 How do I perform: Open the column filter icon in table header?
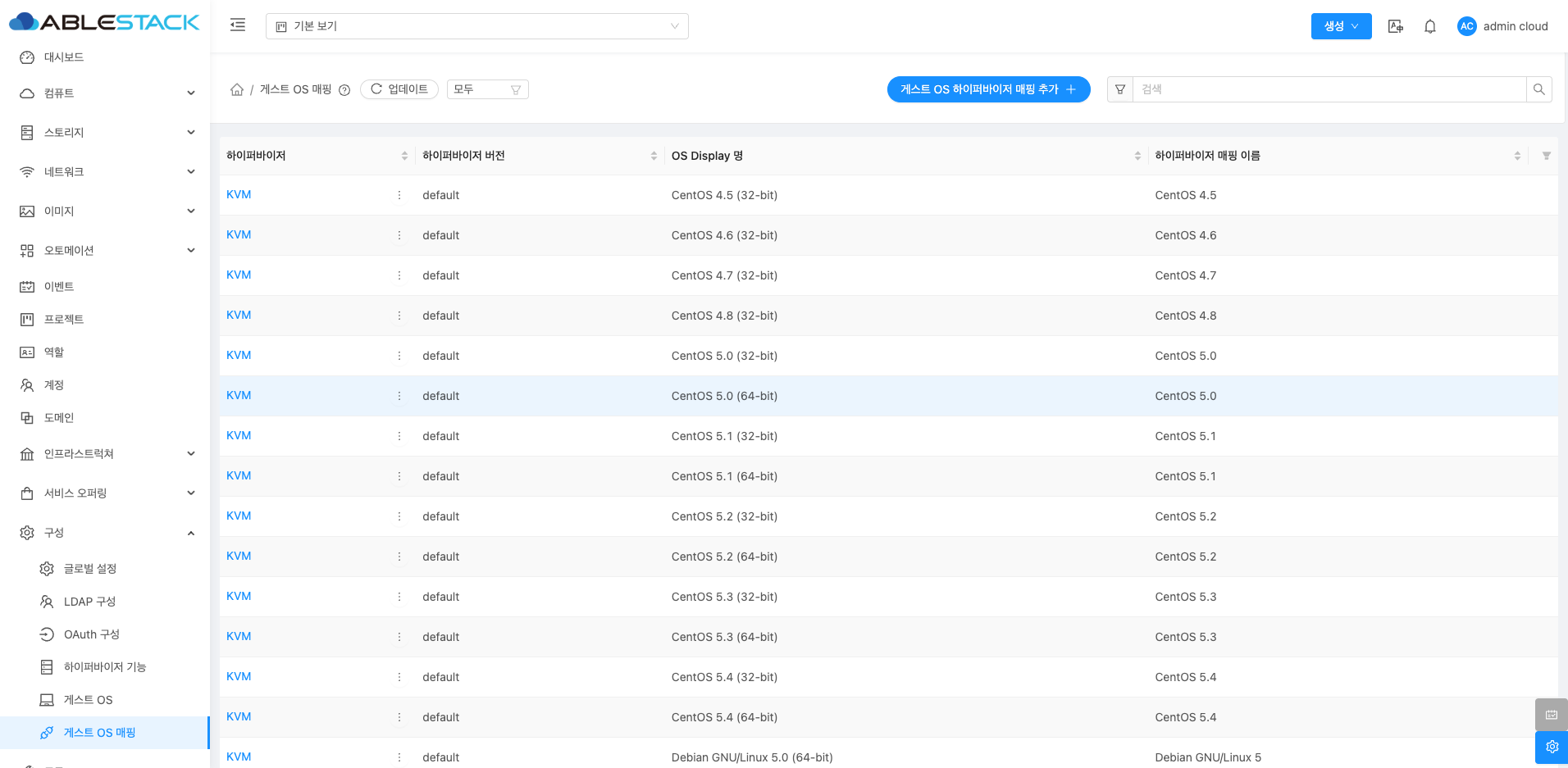coord(1546,156)
